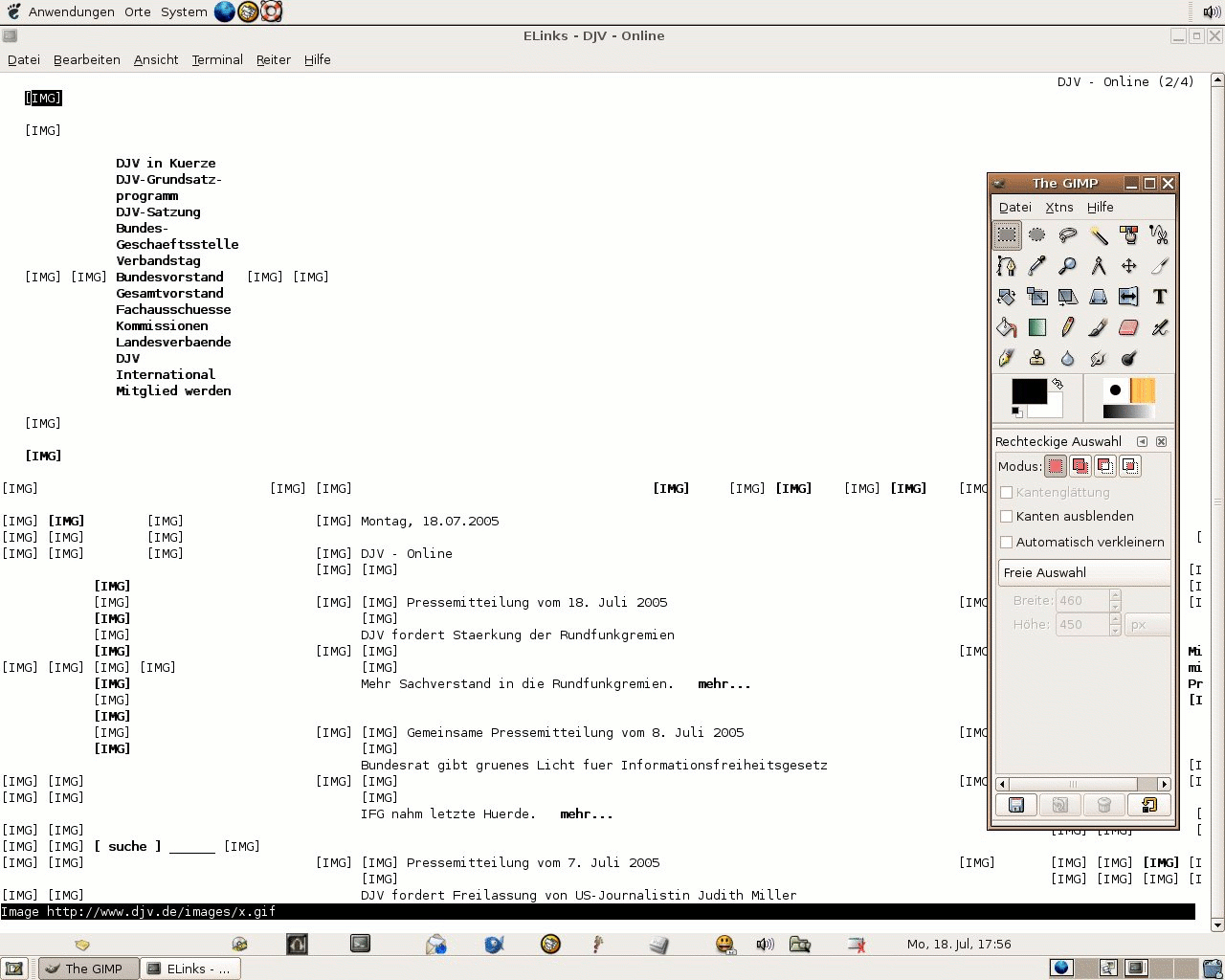Select the Measure compass tool
The width and height of the screenshot is (1225, 980).
click(1099, 266)
